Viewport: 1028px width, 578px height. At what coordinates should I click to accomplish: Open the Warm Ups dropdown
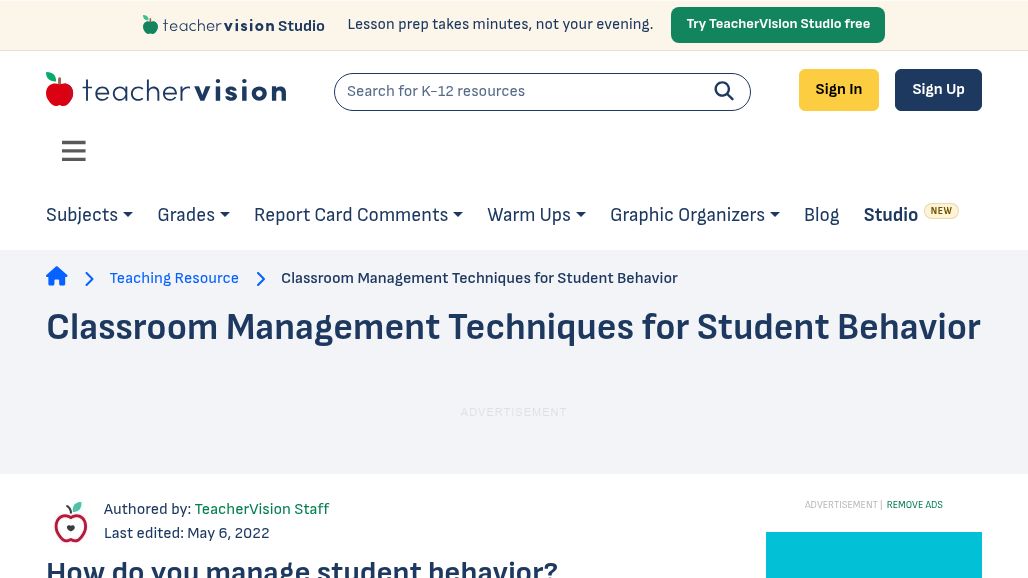tap(536, 215)
